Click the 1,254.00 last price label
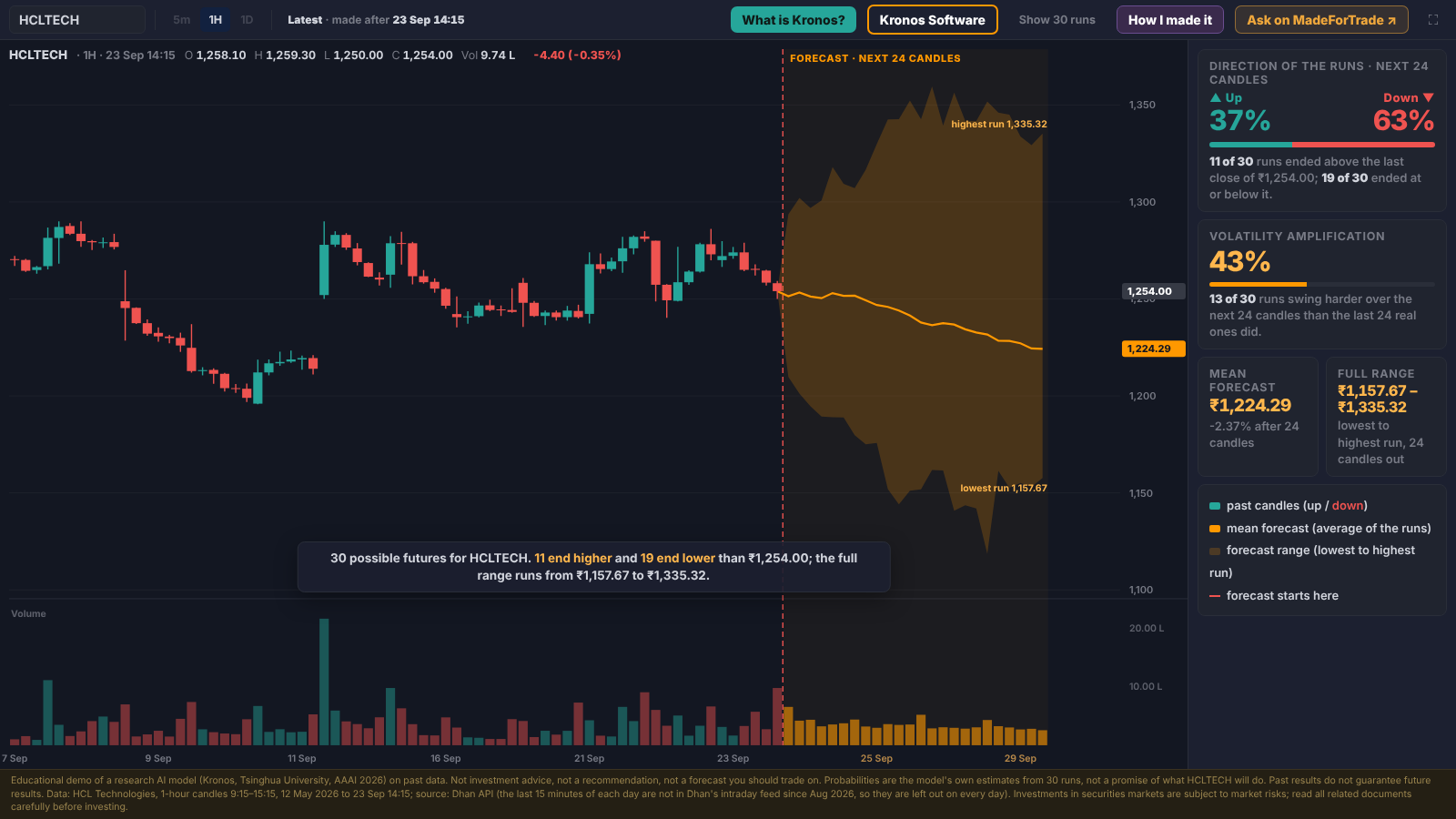This screenshot has height=819, width=1456. [x=1154, y=291]
